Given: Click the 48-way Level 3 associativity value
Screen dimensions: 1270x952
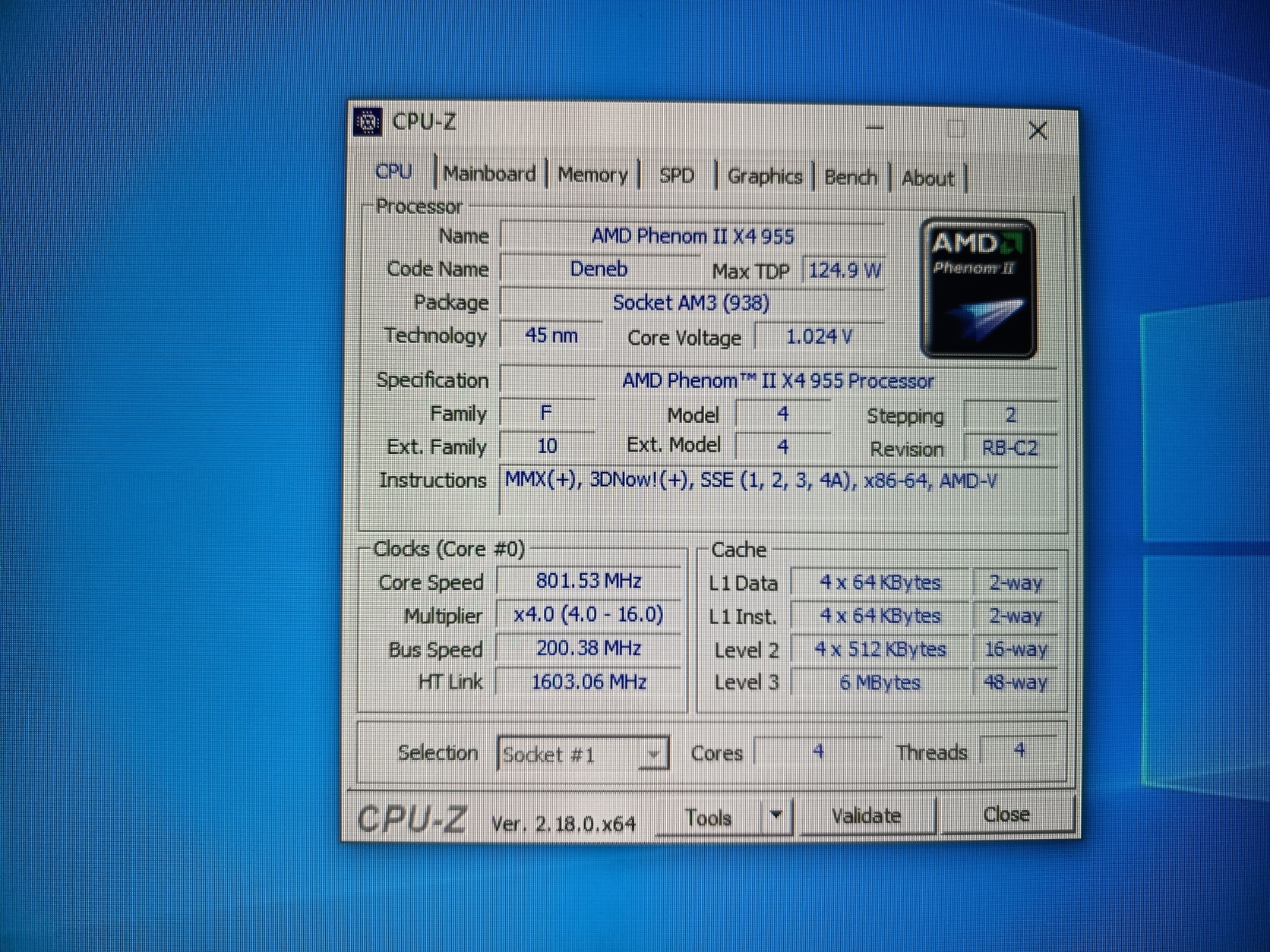Looking at the screenshot, I should pyautogui.click(x=1016, y=682).
